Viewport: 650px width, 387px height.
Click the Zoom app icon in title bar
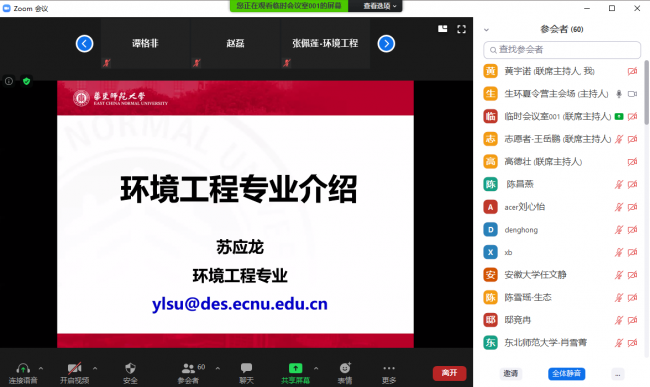(x=6, y=8)
